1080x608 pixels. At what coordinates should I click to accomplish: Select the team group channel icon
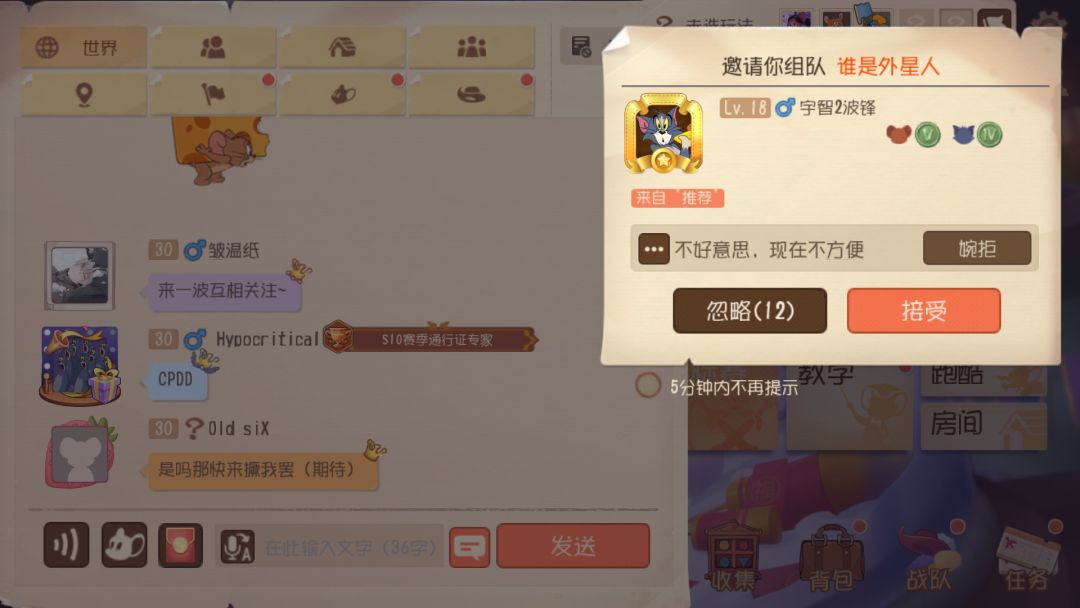tap(471, 48)
